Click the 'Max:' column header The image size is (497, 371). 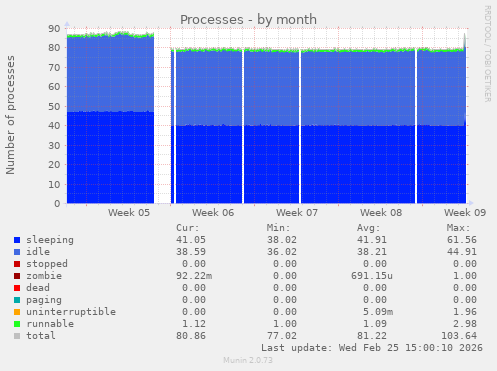coord(459,228)
